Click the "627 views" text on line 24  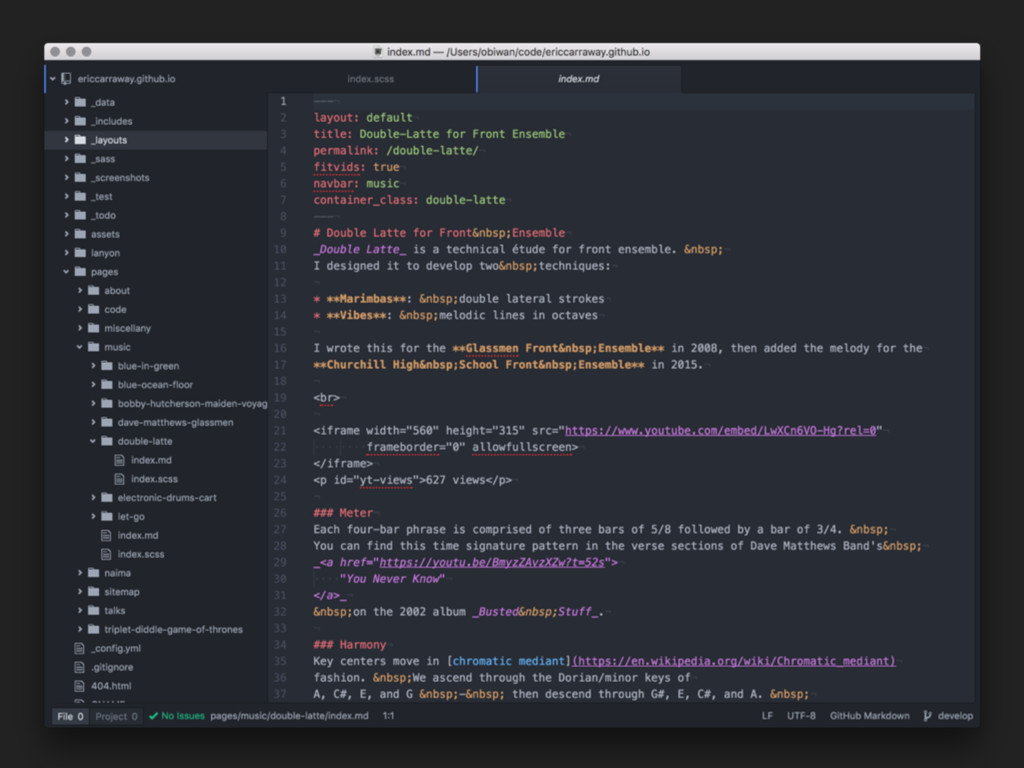click(454, 480)
